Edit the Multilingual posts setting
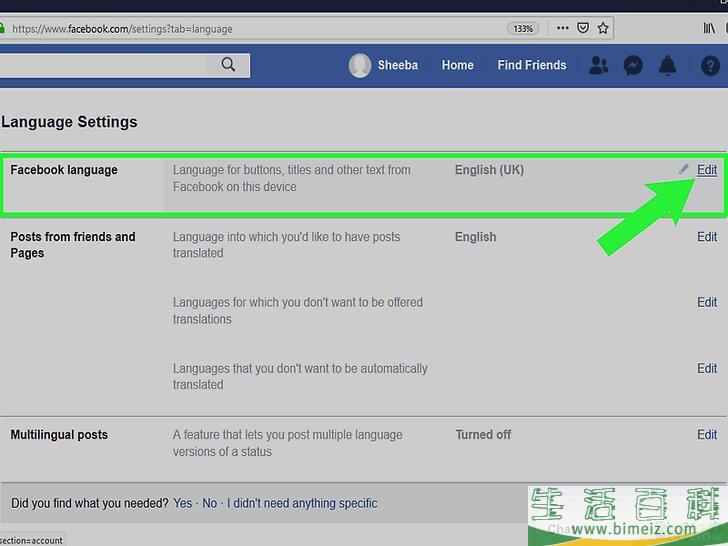 coord(707,435)
